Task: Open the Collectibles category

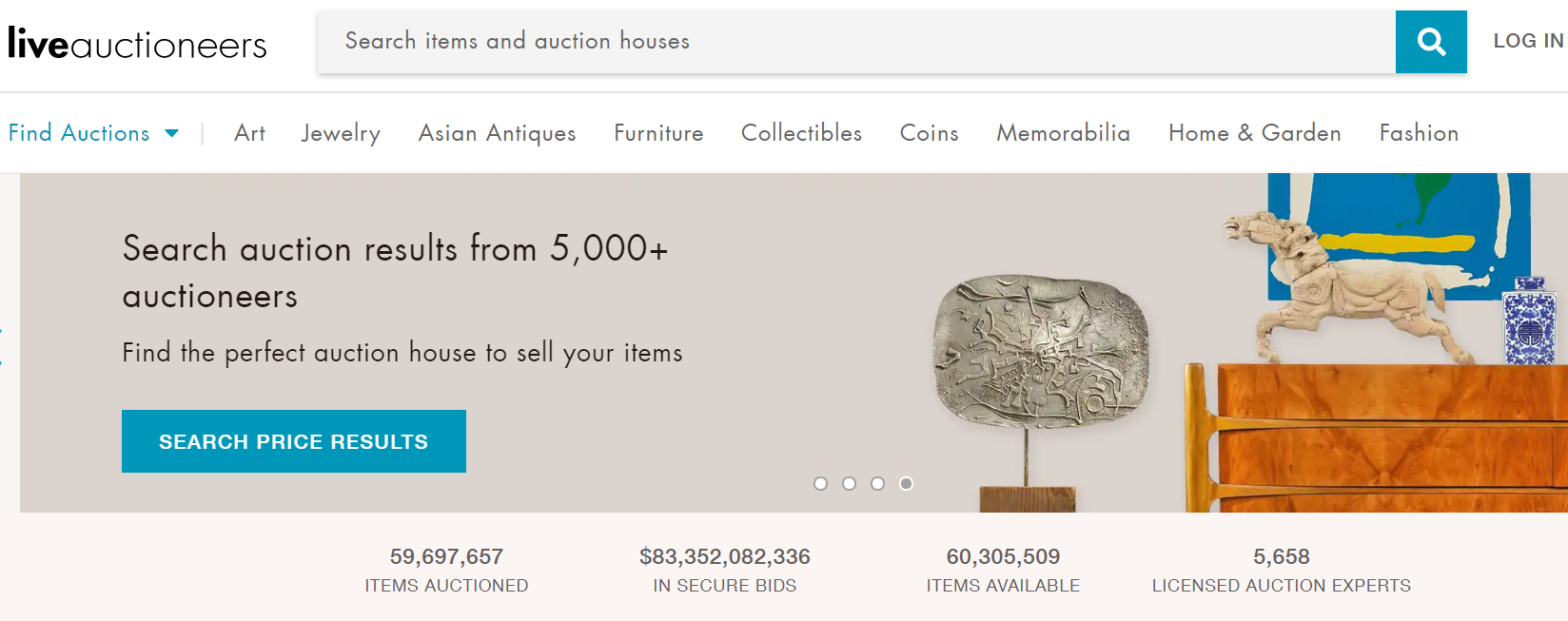Action: (x=801, y=133)
